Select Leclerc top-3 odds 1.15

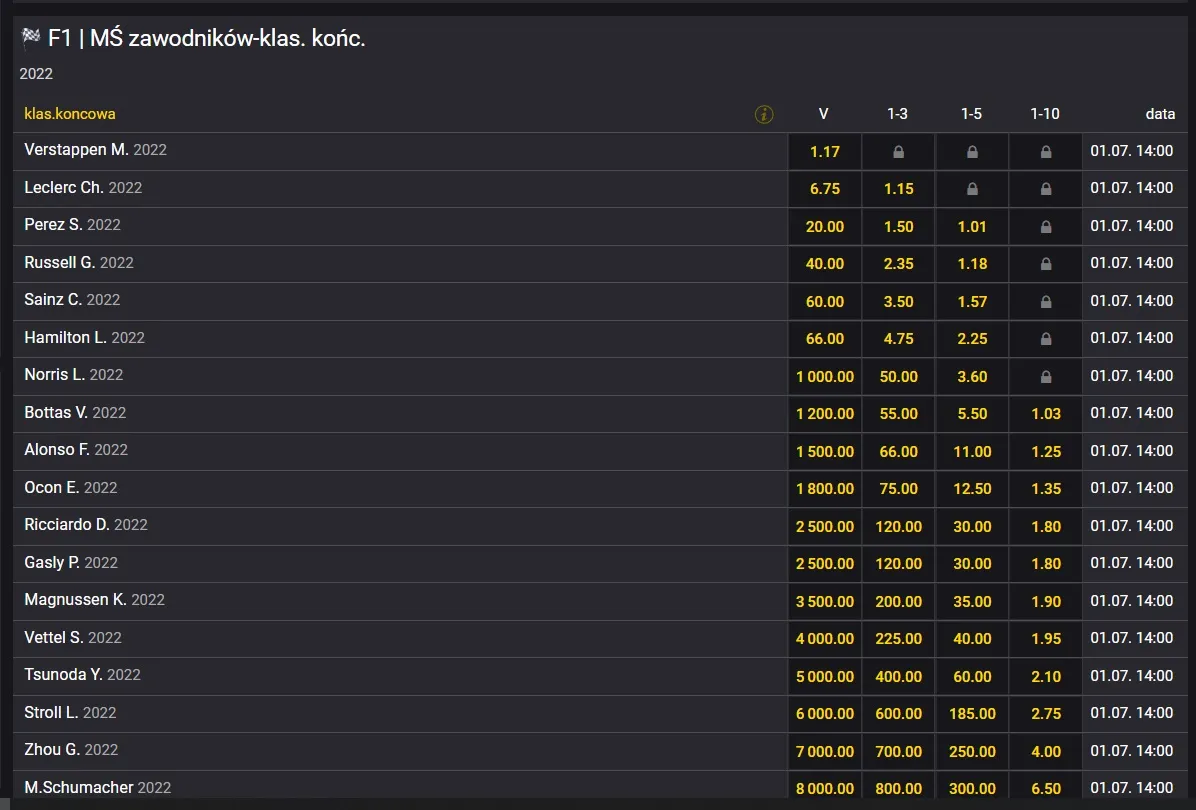(x=899, y=189)
